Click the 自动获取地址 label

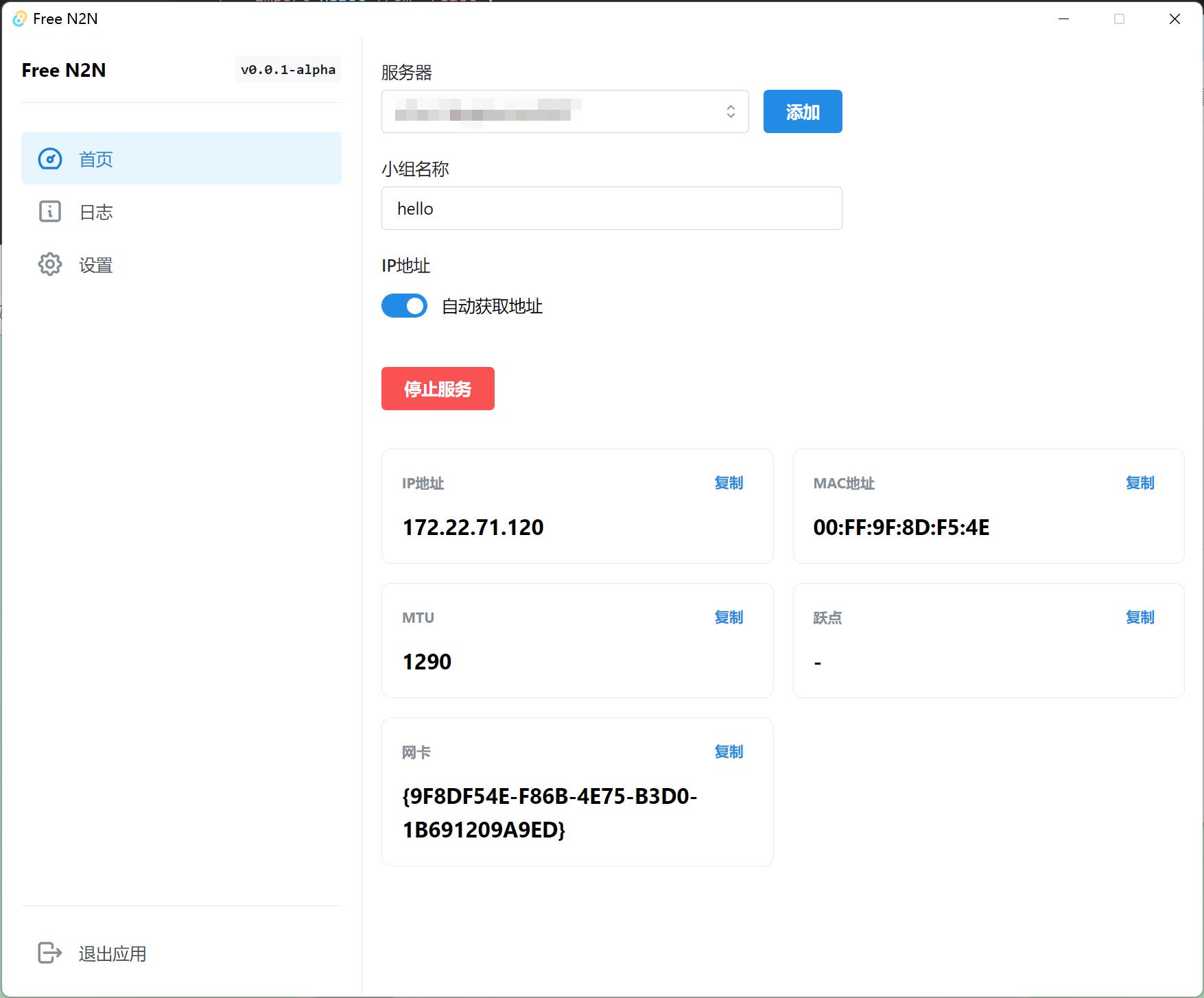[492, 306]
